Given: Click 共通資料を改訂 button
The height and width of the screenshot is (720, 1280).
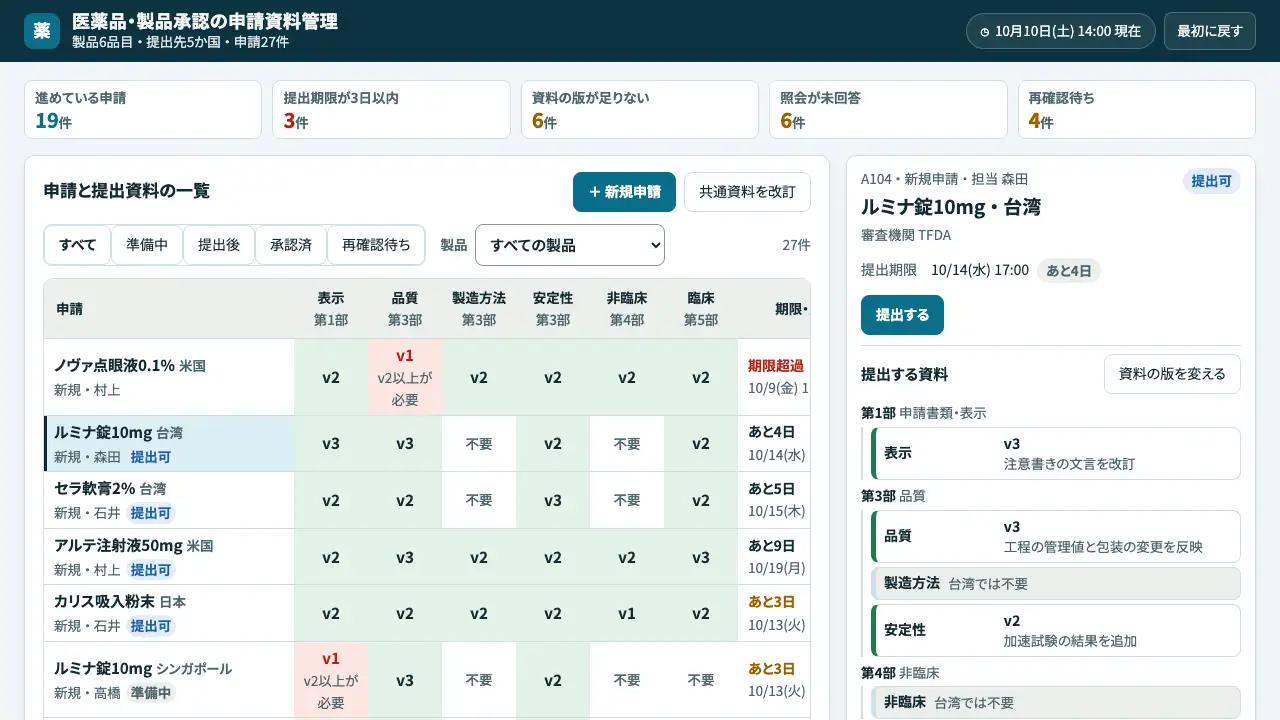Looking at the screenshot, I should click(x=747, y=192).
